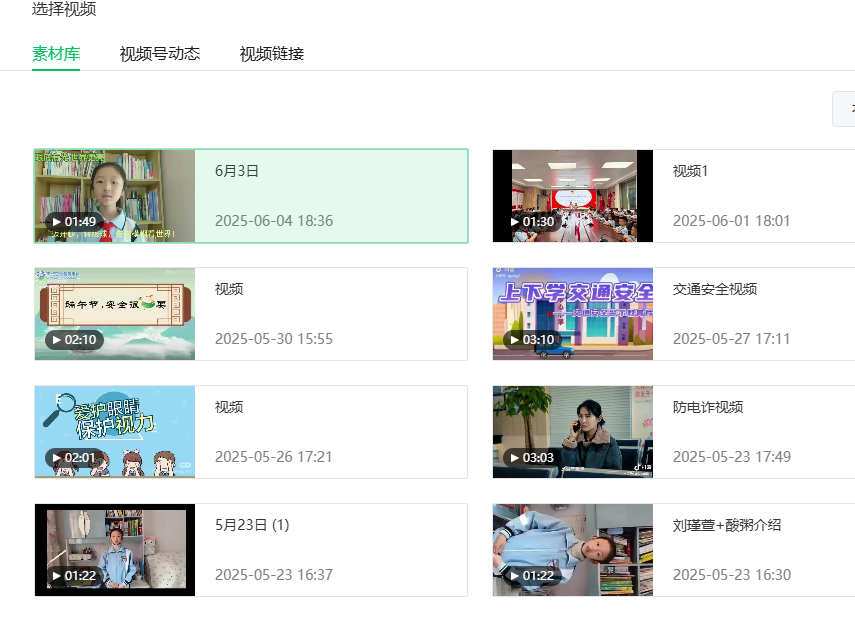Click the 01:30 play badge on 视频1
Screen dimensions: 855x640
(x=532, y=221)
